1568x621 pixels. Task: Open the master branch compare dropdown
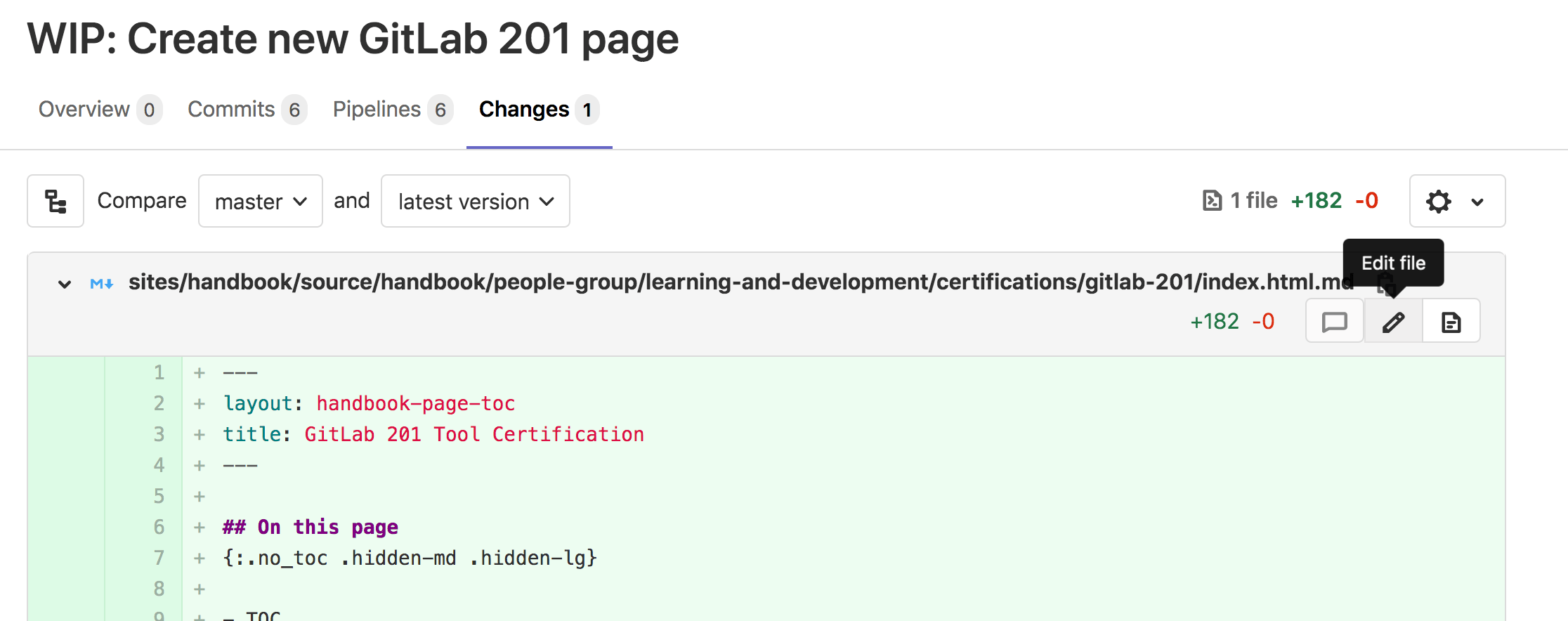click(261, 201)
